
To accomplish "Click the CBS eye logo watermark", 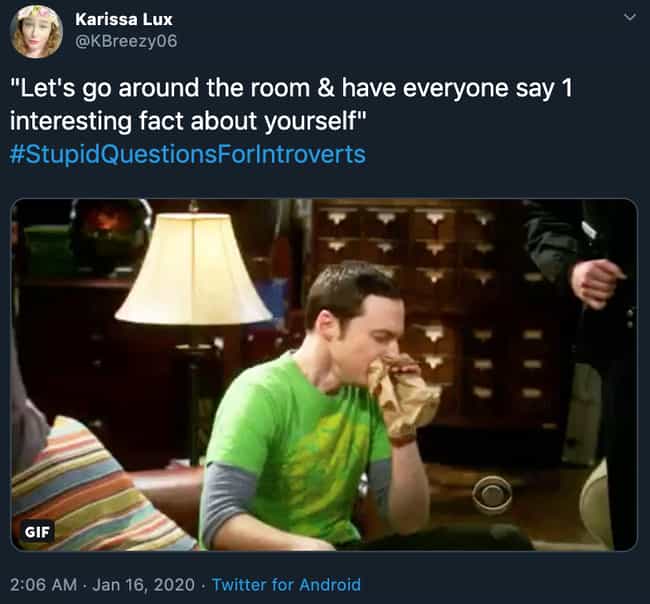I will pos(492,495).
